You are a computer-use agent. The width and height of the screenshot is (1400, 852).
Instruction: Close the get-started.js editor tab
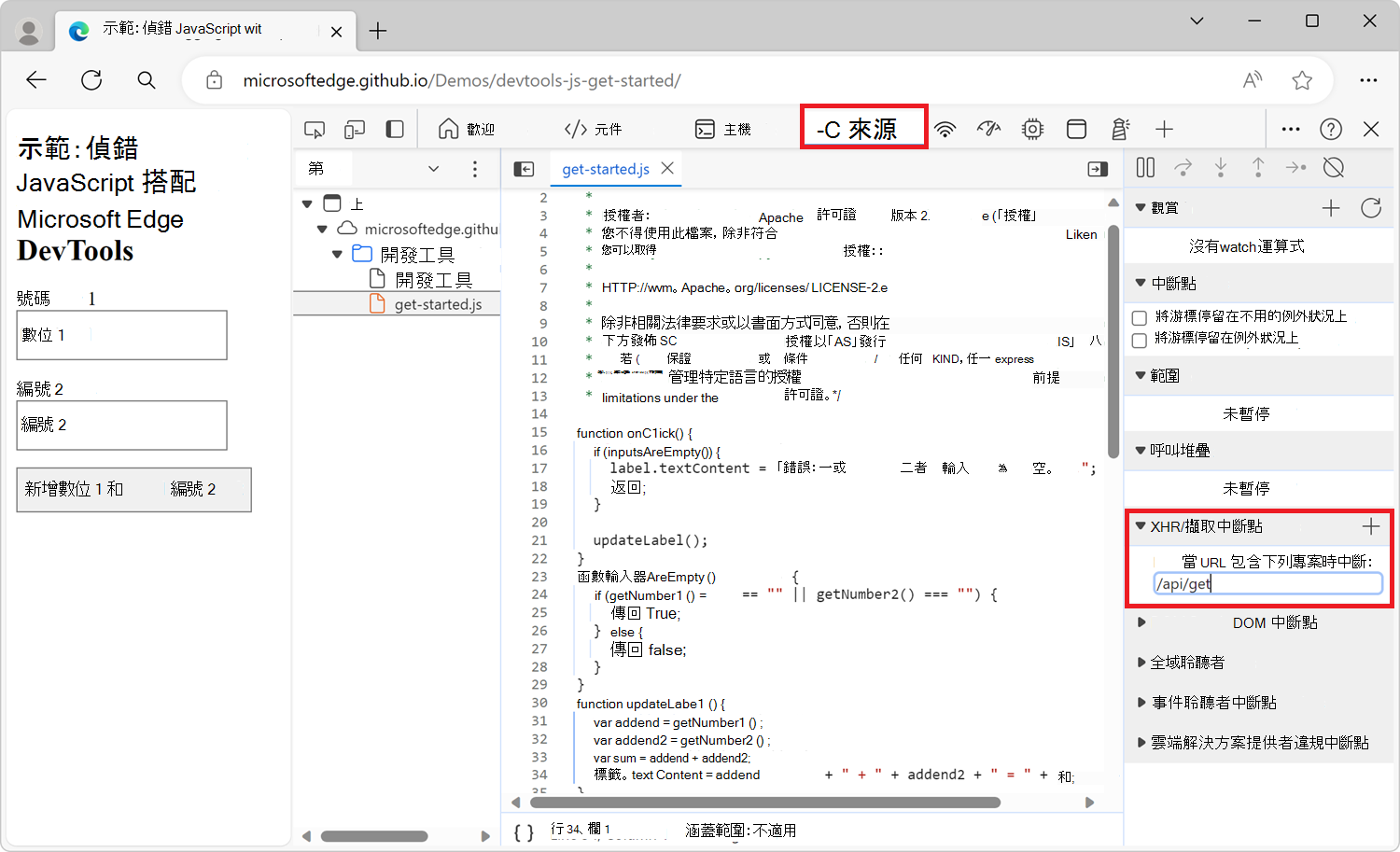(x=667, y=168)
